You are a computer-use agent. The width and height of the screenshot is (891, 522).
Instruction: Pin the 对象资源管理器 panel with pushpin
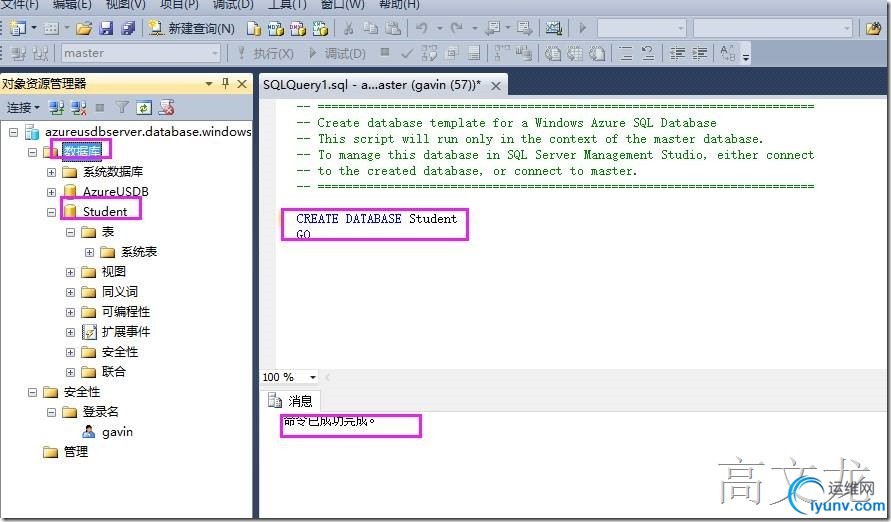point(226,83)
